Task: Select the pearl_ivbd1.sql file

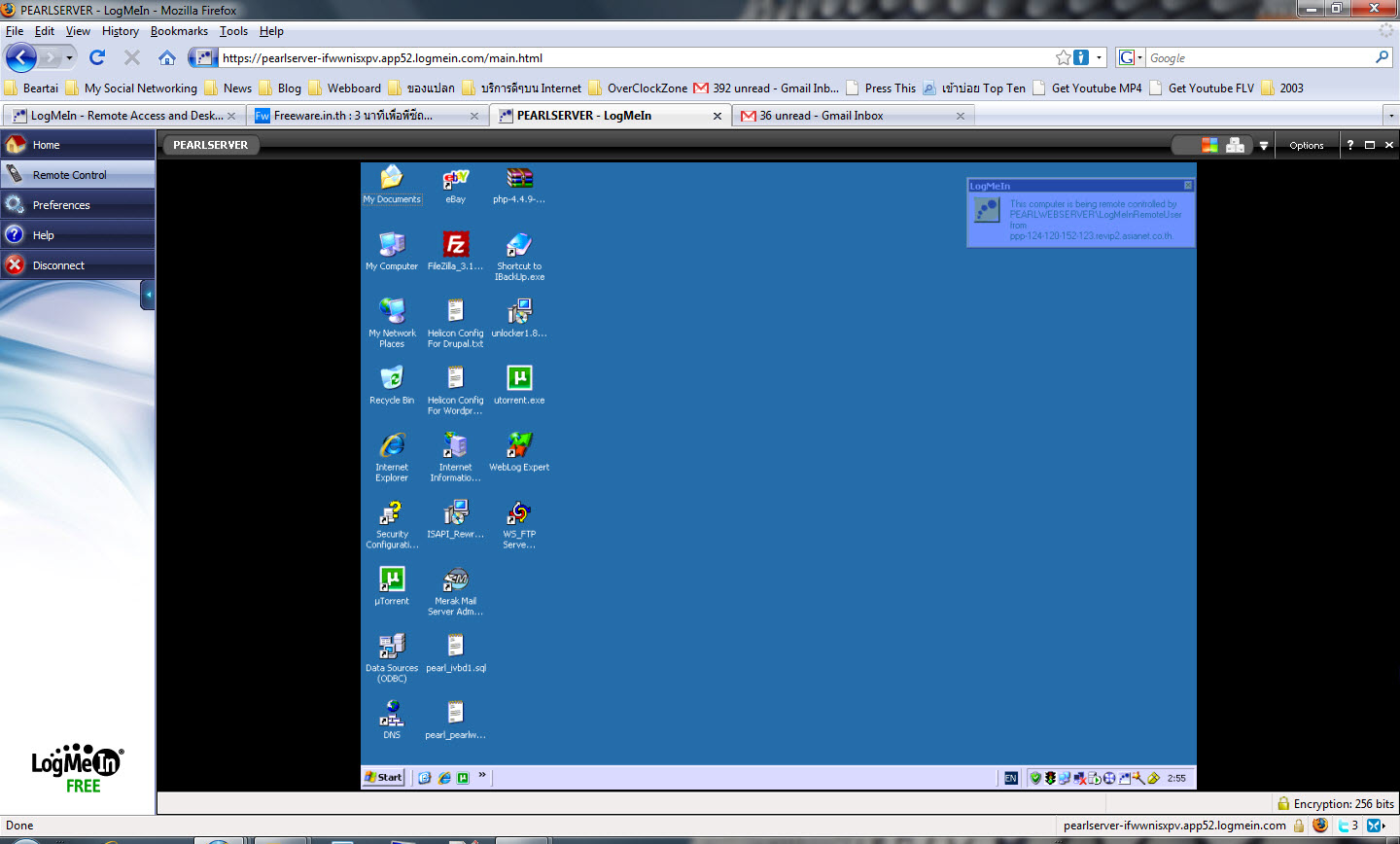Action: (455, 653)
